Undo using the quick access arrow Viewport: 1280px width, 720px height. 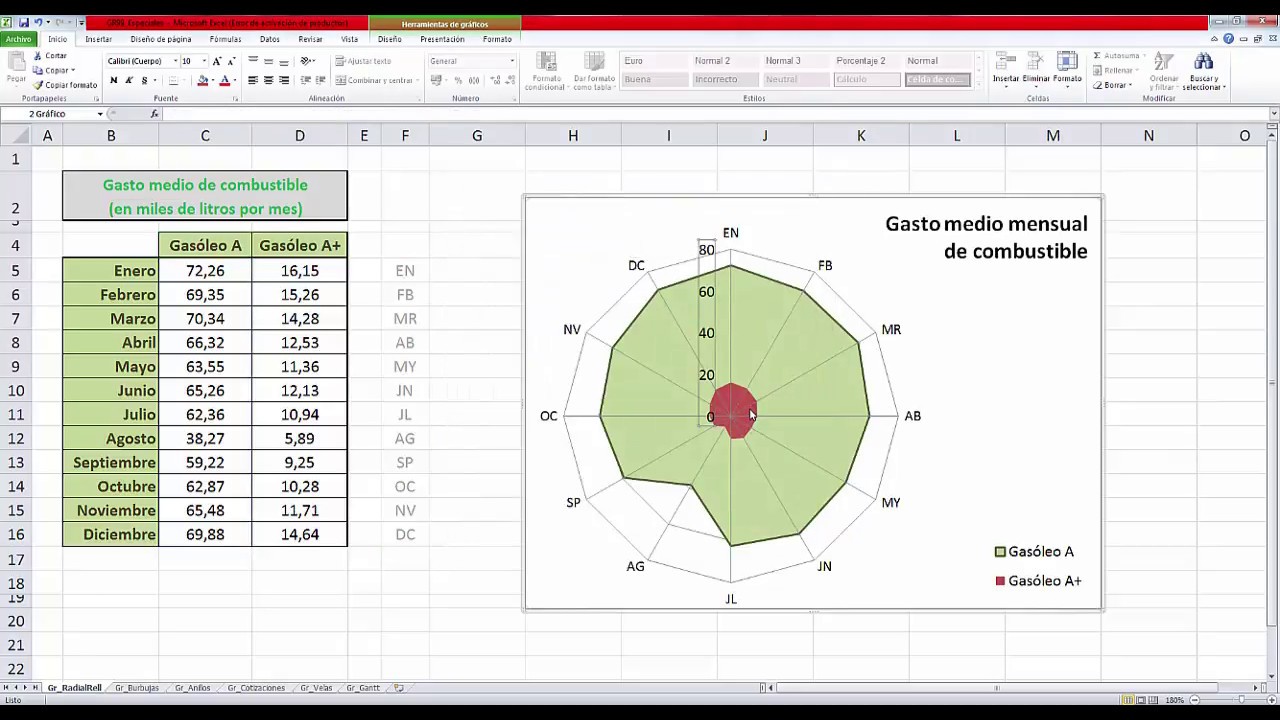(x=38, y=22)
